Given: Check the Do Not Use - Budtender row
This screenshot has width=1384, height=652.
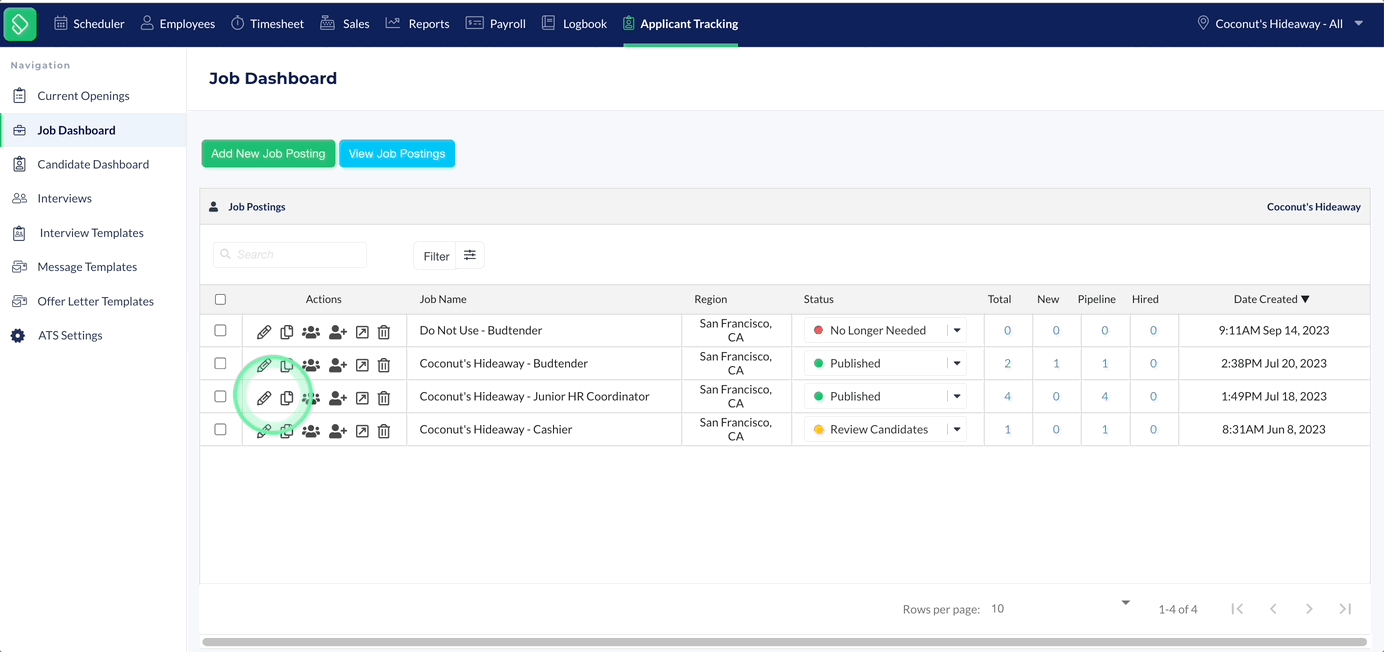Looking at the screenshot, I should pyautogui.click(x=221, y=330).
